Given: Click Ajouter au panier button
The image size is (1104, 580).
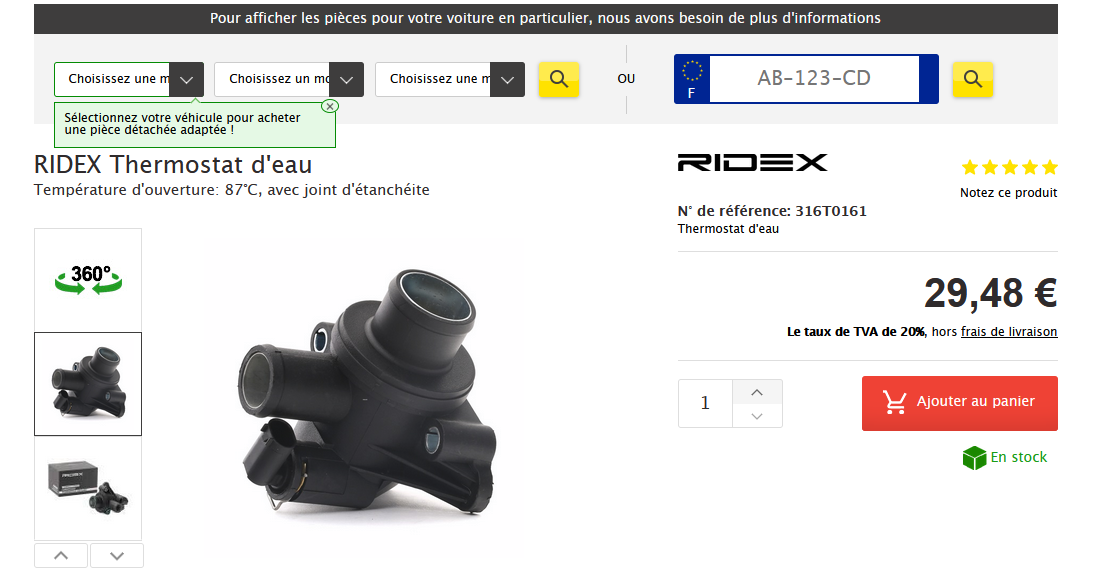Looking at the screenshot, I should point(960,403).
